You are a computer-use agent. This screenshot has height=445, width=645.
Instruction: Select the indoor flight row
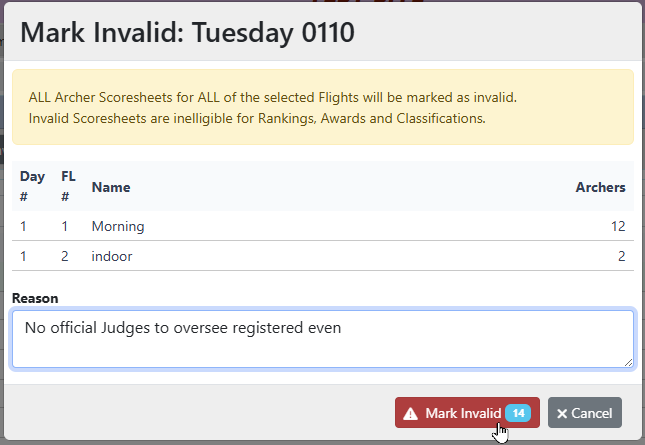coord(321,256)
